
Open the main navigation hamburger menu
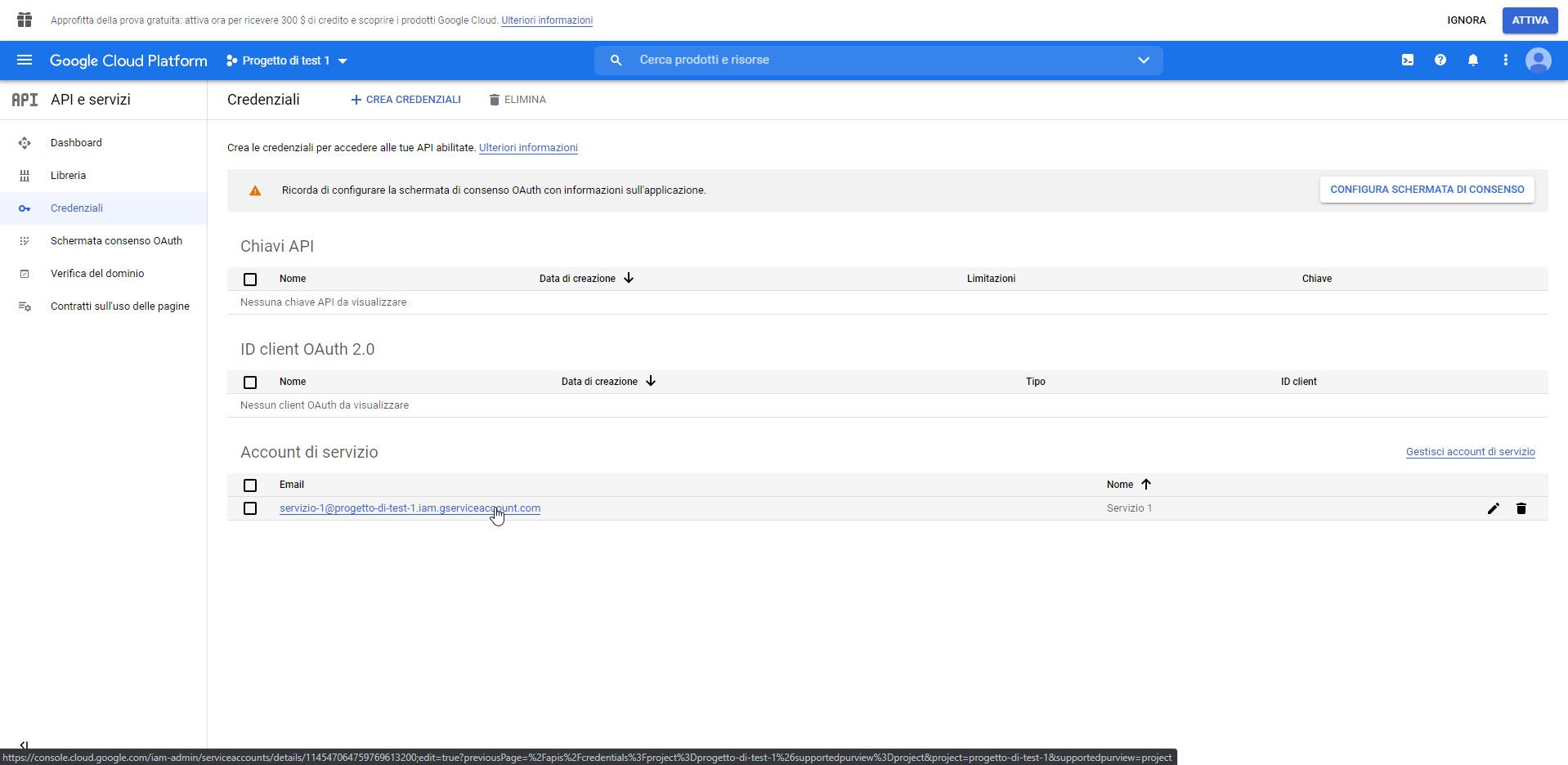(x=25, y=60)
